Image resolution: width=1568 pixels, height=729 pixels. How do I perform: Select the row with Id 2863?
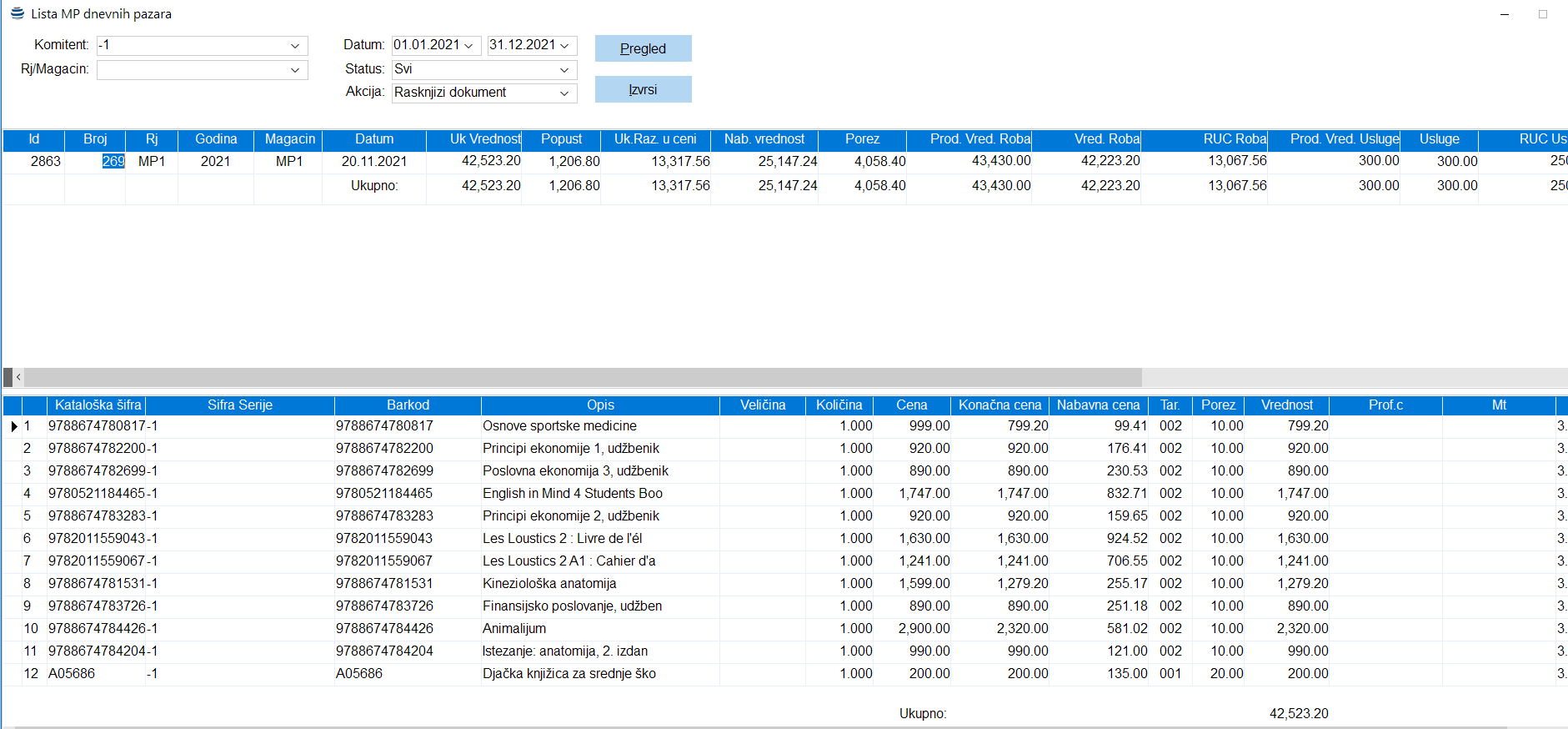[x=46, y=162]
